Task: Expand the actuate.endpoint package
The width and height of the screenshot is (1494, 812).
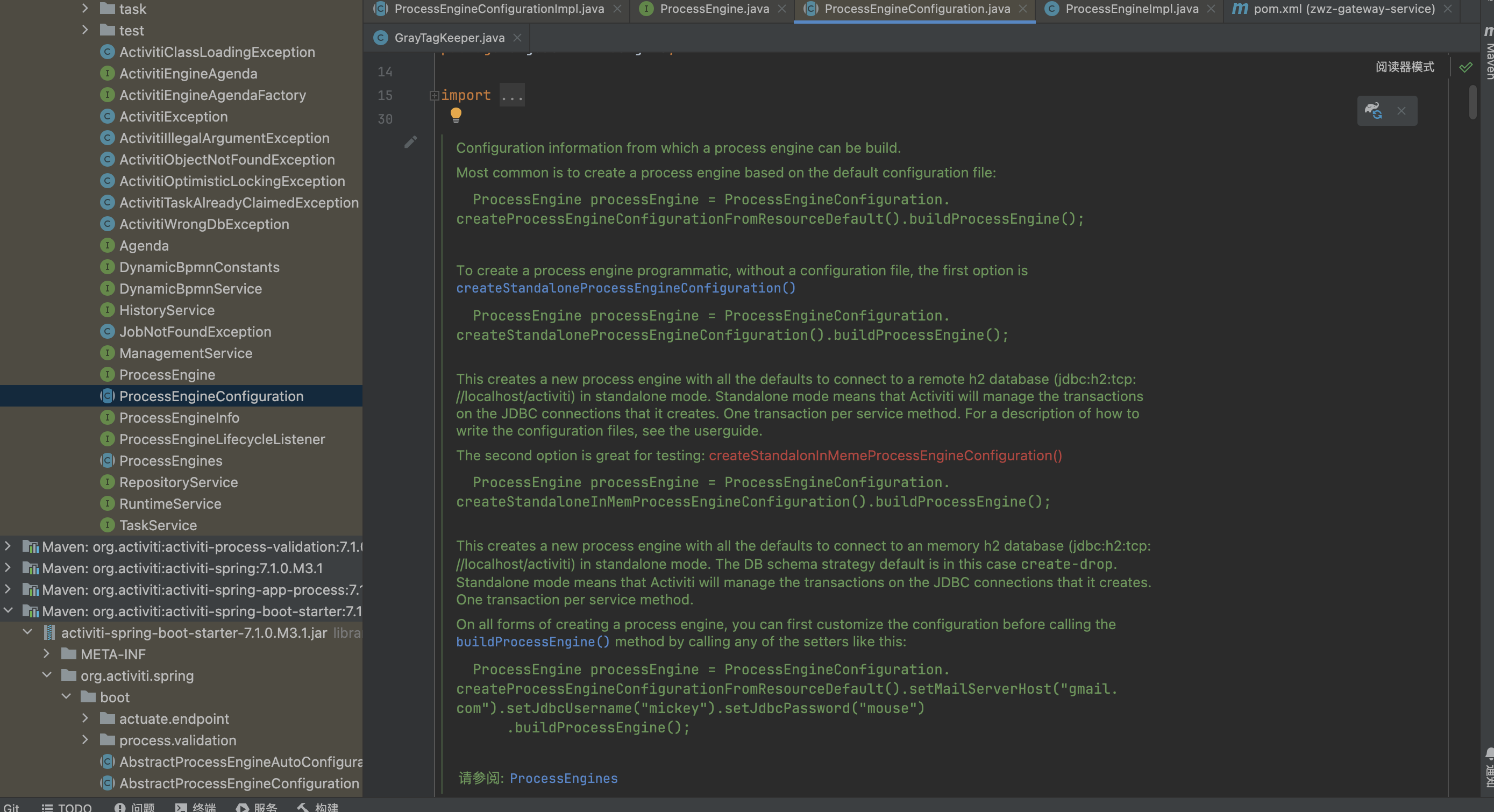Action: [86, 718]
